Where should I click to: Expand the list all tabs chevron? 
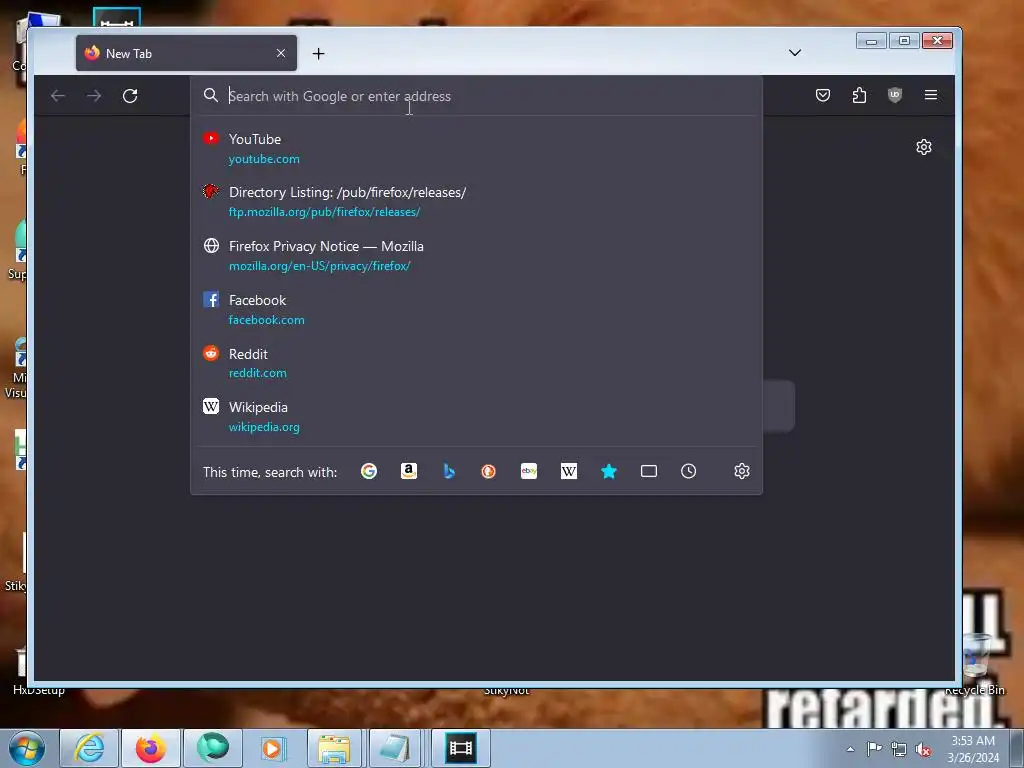click(795, 53)
